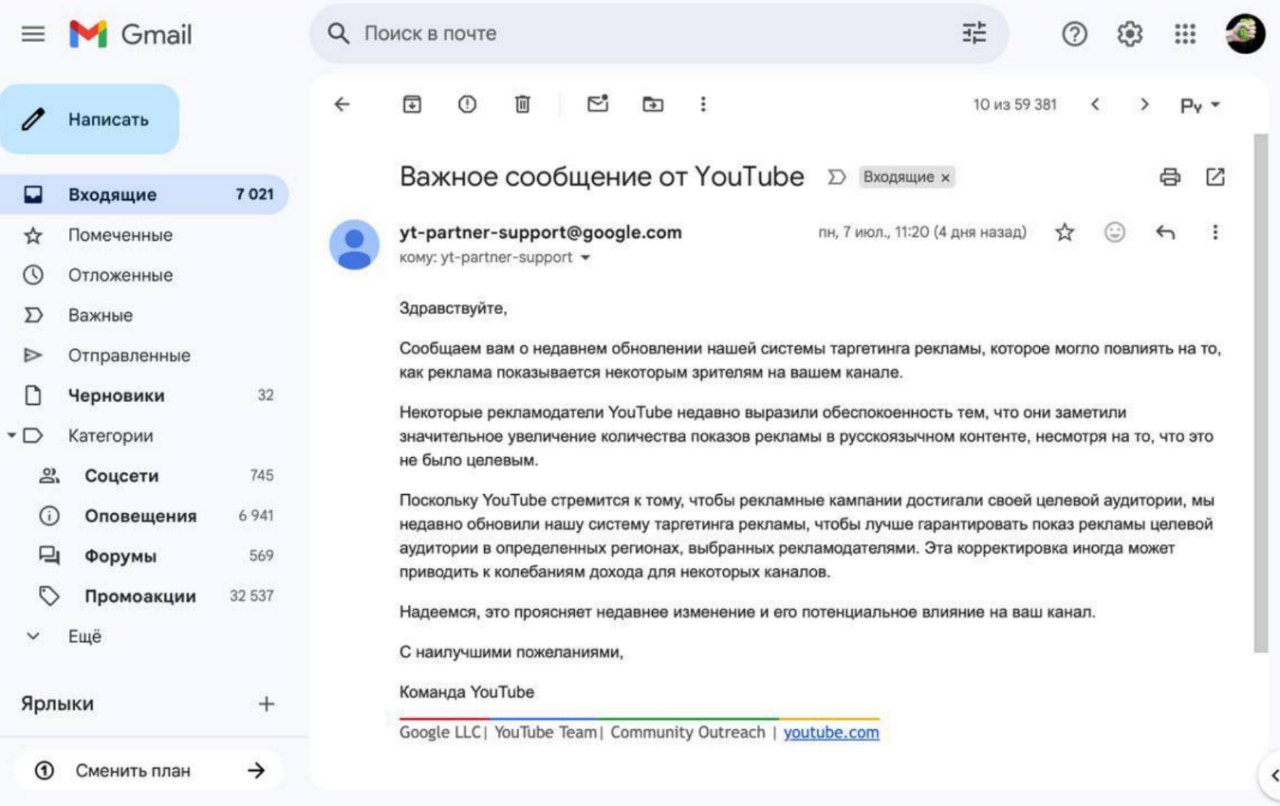Open the main menu hamburger icon
The width and height of the screenshot is (1280, 806).
(x=33, y=34)
